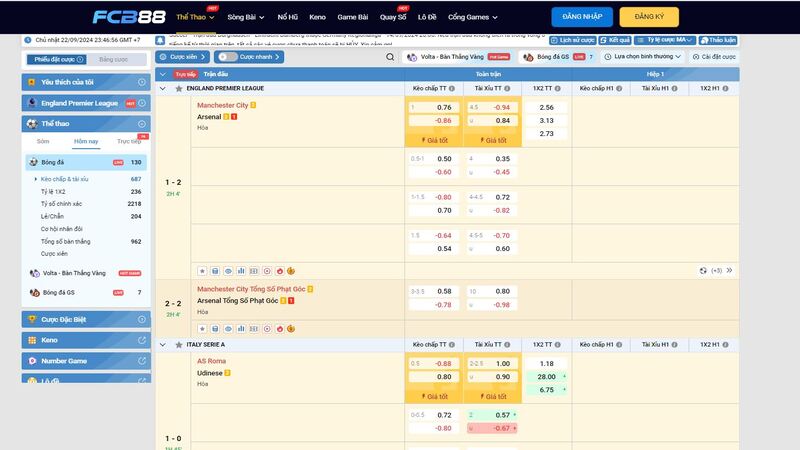Open Lịch sử cược button

(x=572, y=40)
